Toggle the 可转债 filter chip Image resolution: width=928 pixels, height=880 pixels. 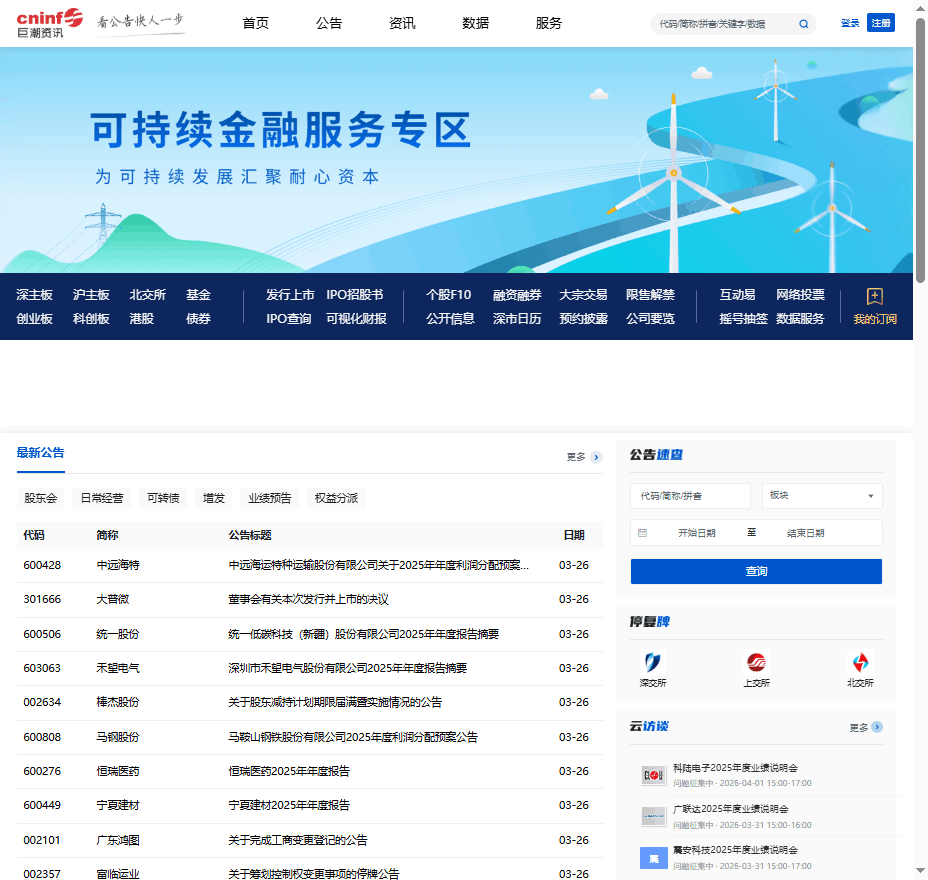click(x=163, y=497)
